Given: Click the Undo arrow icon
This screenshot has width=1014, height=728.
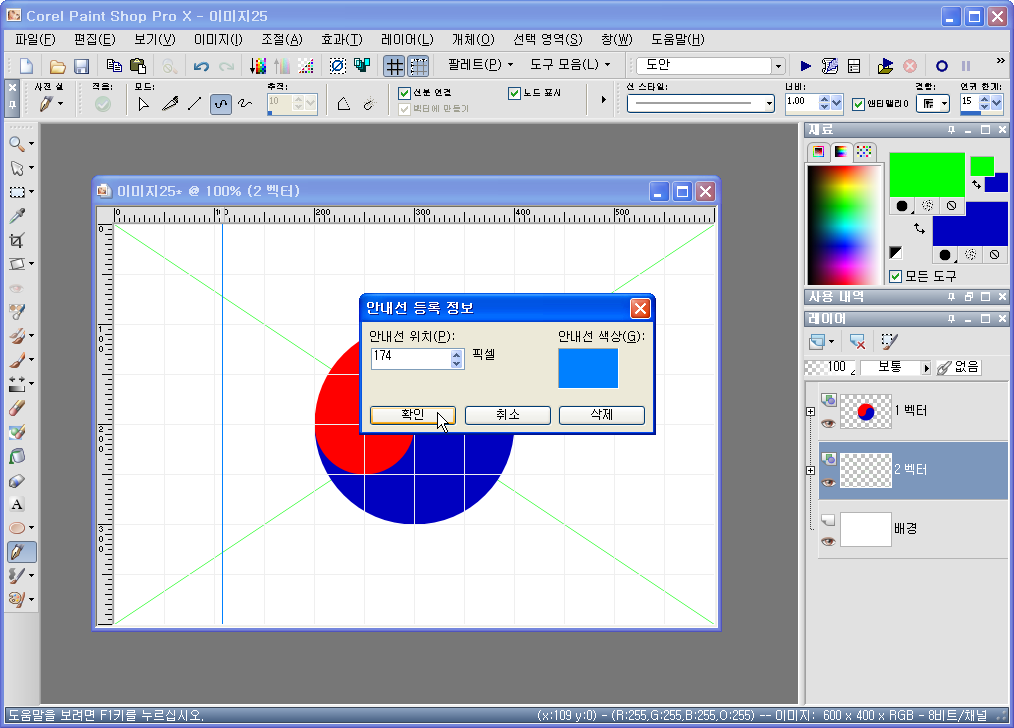Looking at the screenshot, I should (x=201, y=66).
